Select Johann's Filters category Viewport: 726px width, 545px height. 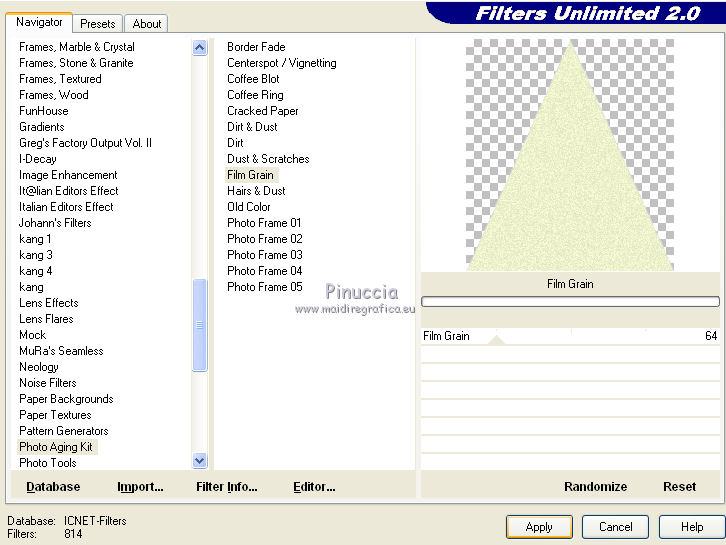[55, 223]
